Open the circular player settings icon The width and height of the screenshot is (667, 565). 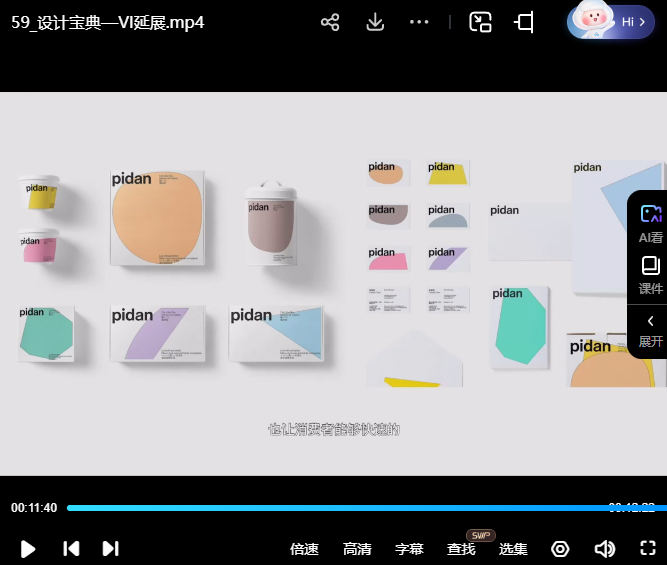point(560,548)
